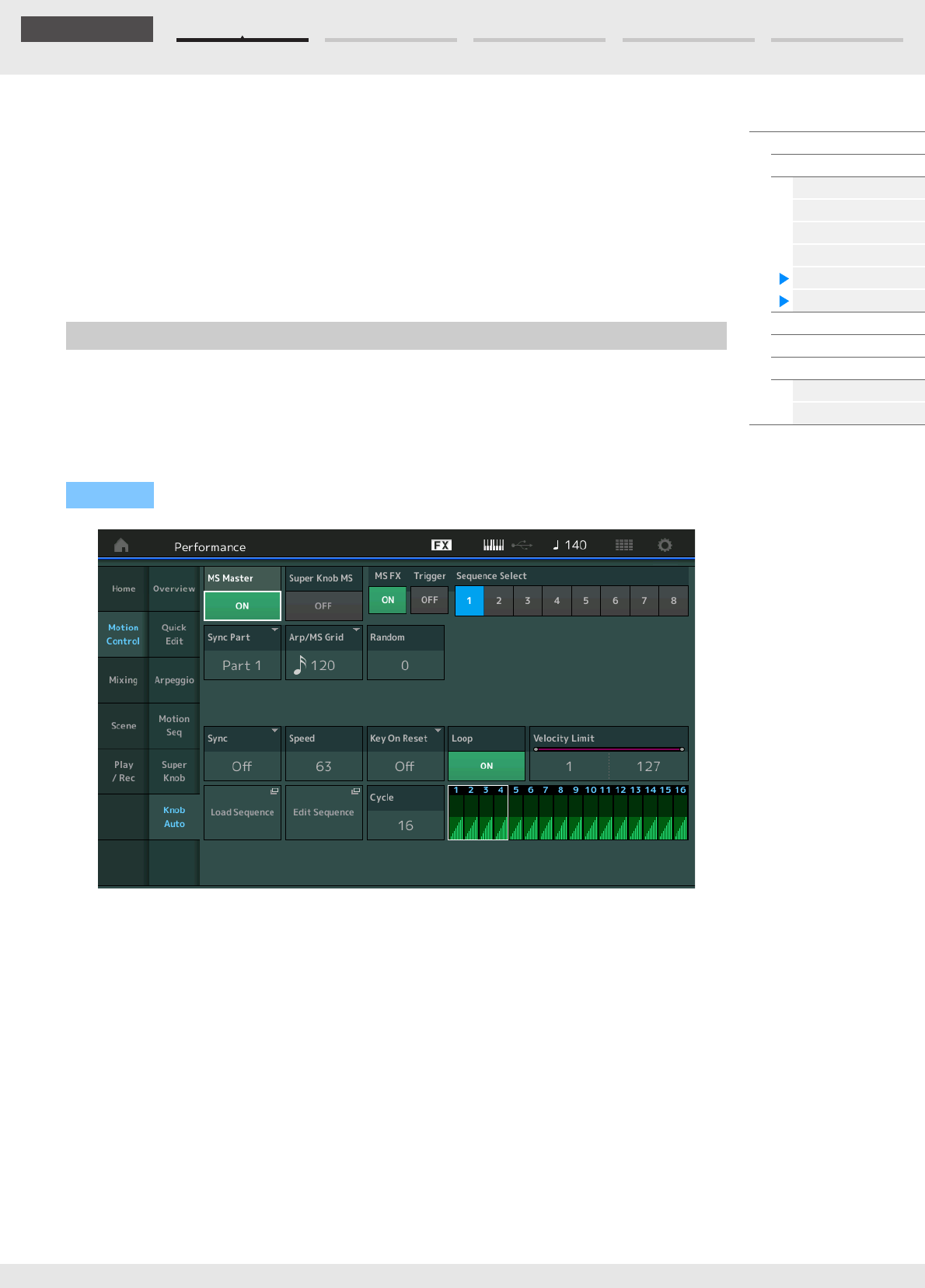The image size is (925, 1288).
Task: Open Key On Reset dropdown
Action: coord(405,754)
